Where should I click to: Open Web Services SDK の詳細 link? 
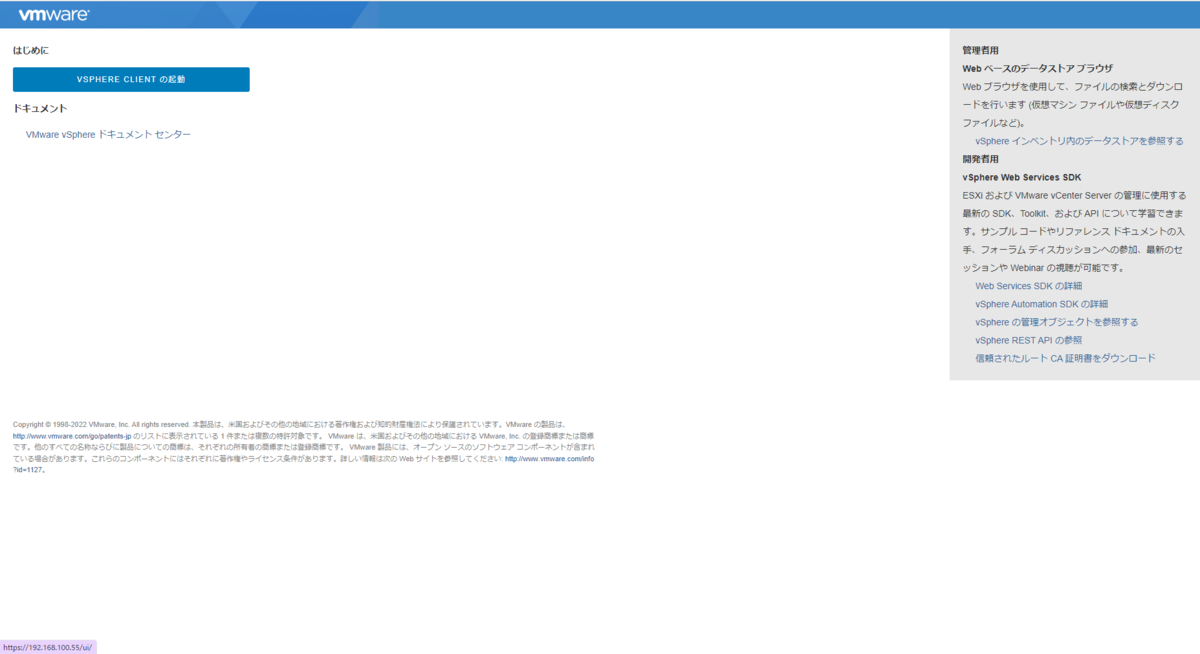[1028, 286]
